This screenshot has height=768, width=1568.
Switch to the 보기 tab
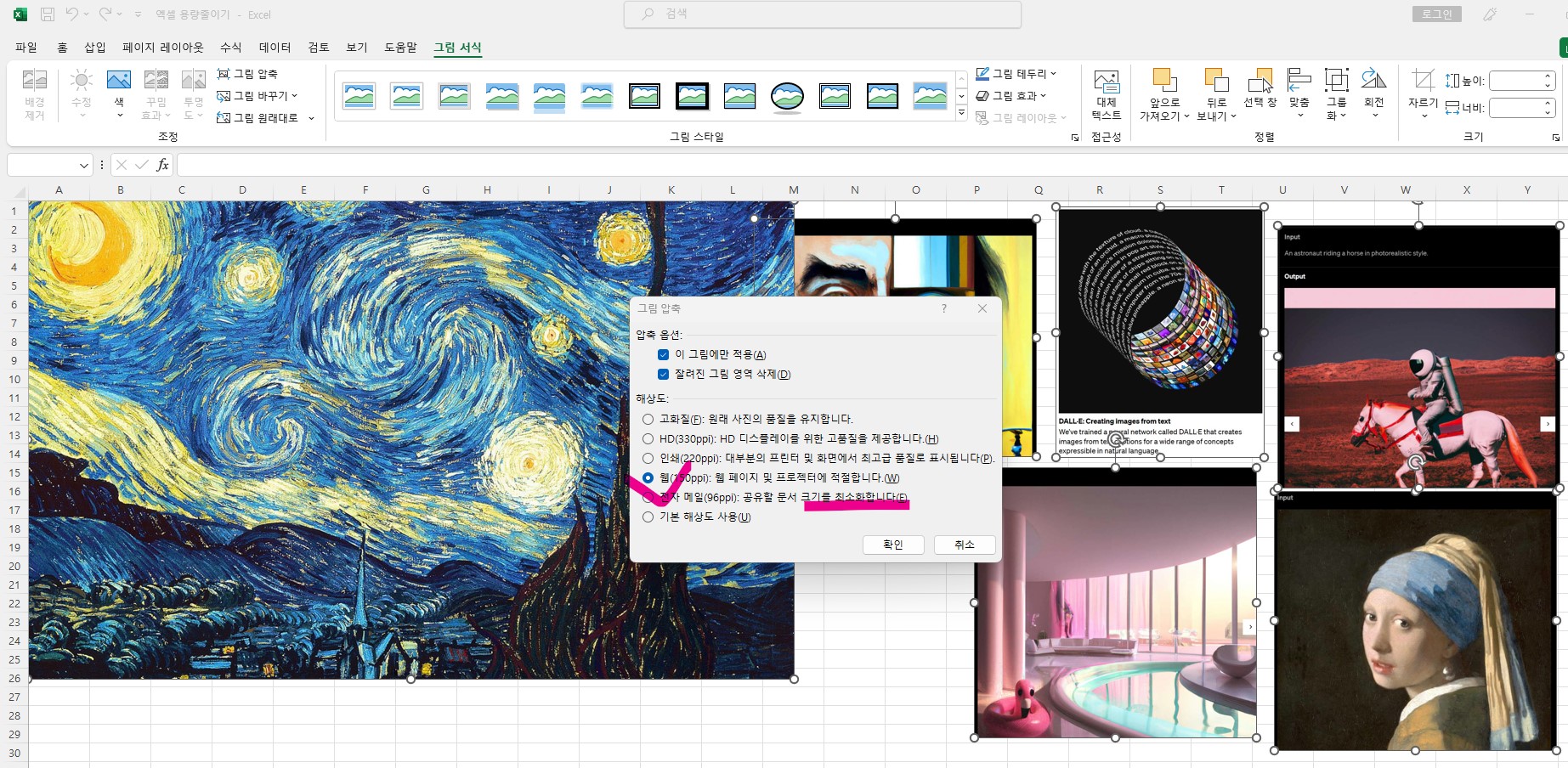click(357, 48)
